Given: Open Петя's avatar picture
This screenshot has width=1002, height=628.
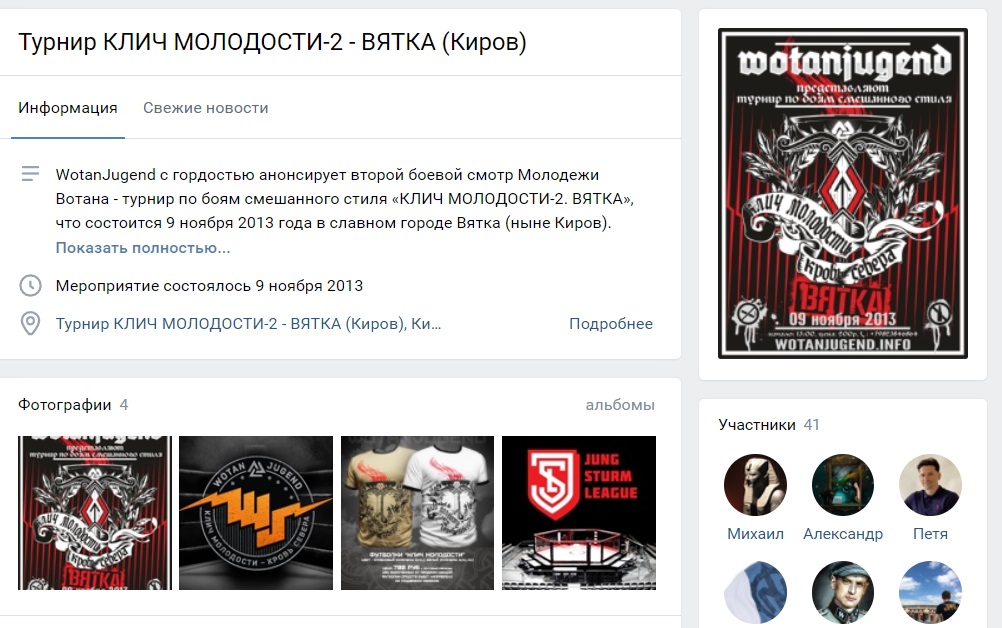Looking at the screenshot, I should [930, 486].
